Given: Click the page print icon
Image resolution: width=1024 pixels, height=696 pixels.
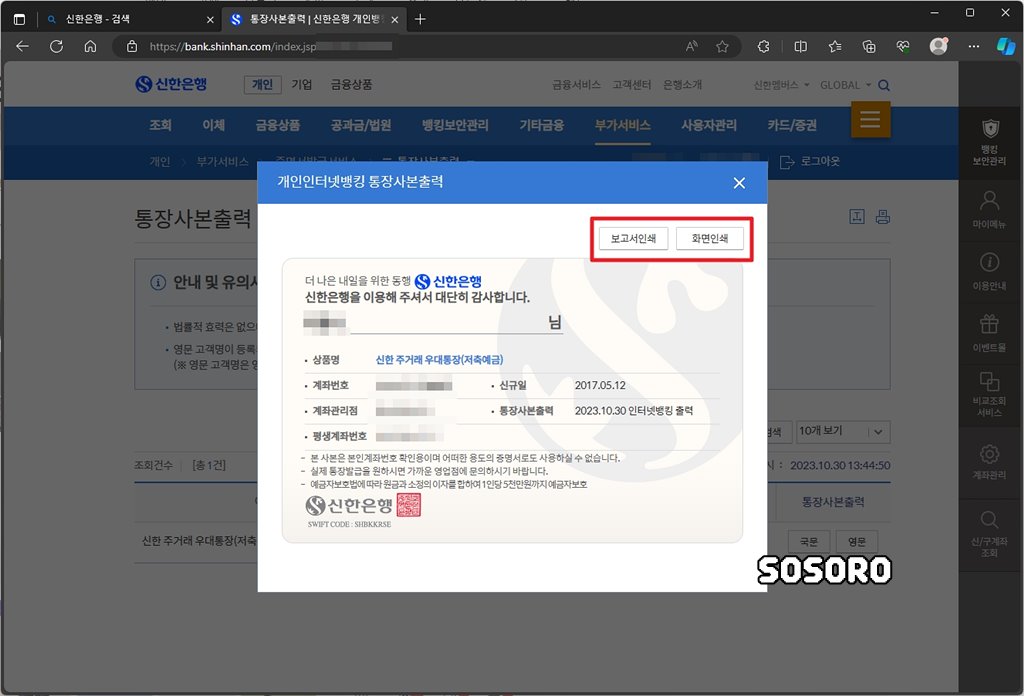Looking at the screenshot, I should pyautogui.click(x=883, y=217).
